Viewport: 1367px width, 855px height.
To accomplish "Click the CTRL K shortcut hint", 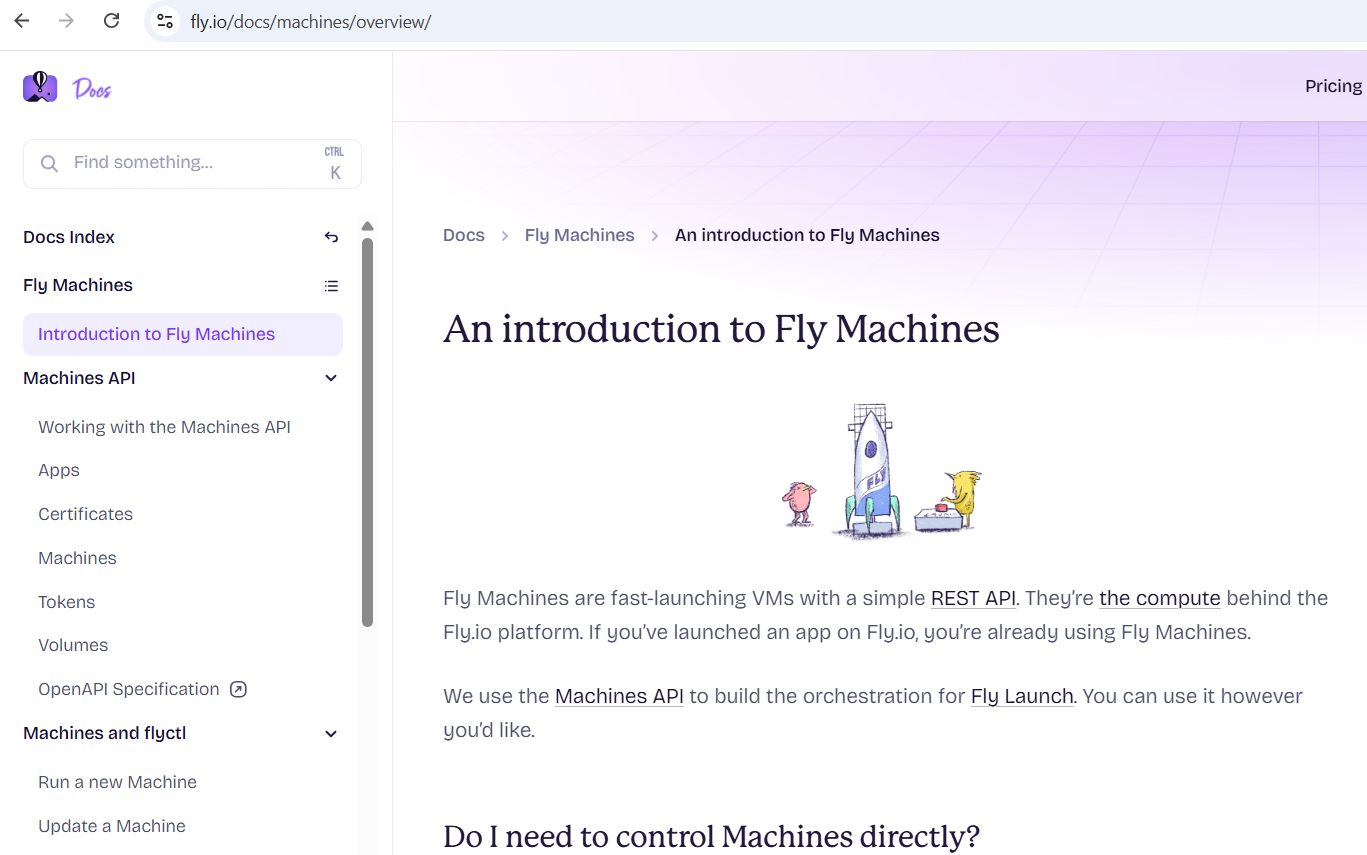I will point(334,164).
